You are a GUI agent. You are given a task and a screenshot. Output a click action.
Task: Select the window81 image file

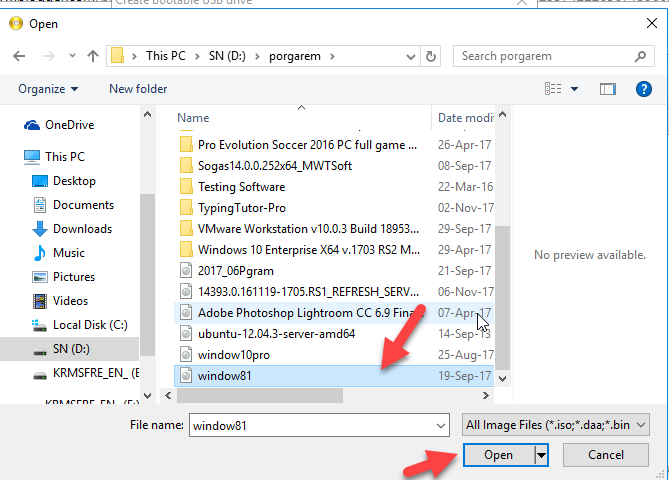[334, 376]
